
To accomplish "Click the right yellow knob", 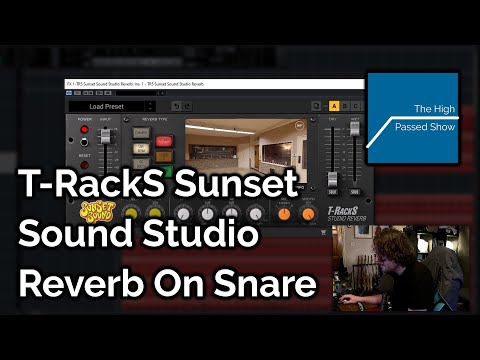I will coord(155,214).
